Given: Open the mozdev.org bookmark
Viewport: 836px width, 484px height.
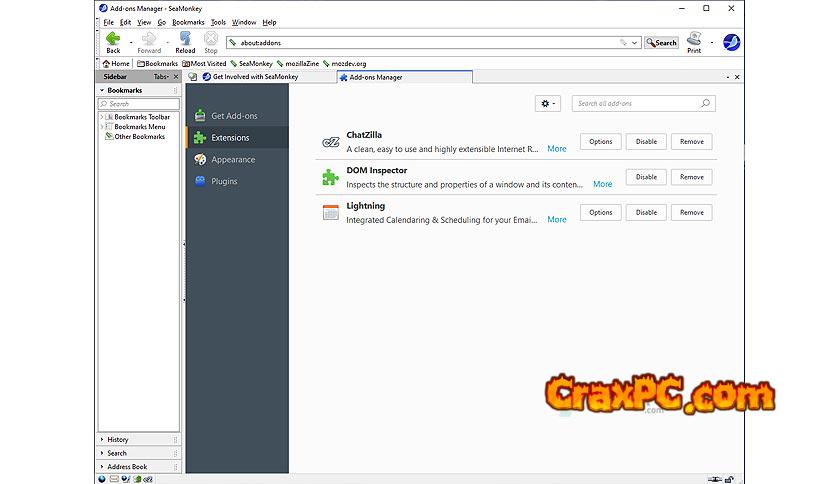Looking at the screenshot, I should (x=344, y=63).
